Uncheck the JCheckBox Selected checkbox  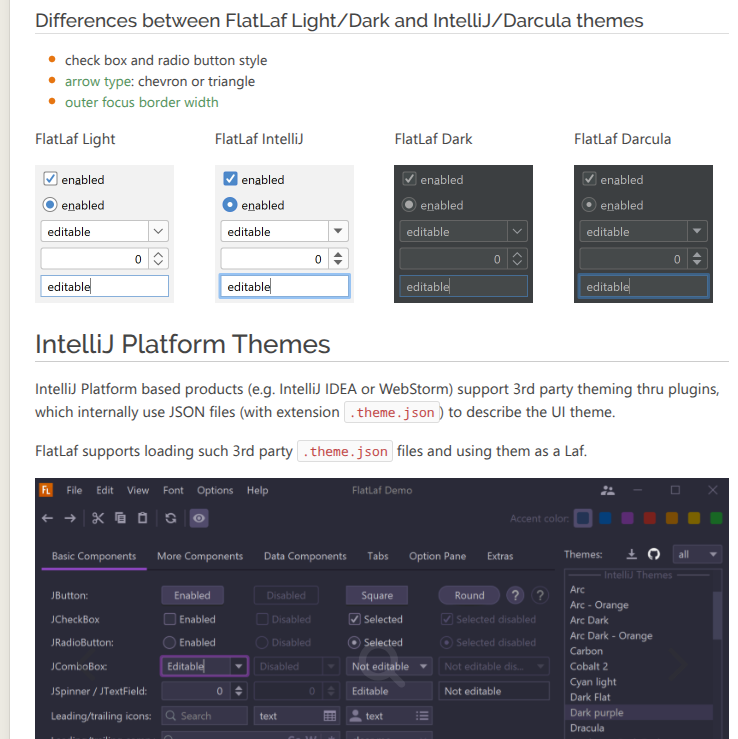coord(354,619)
